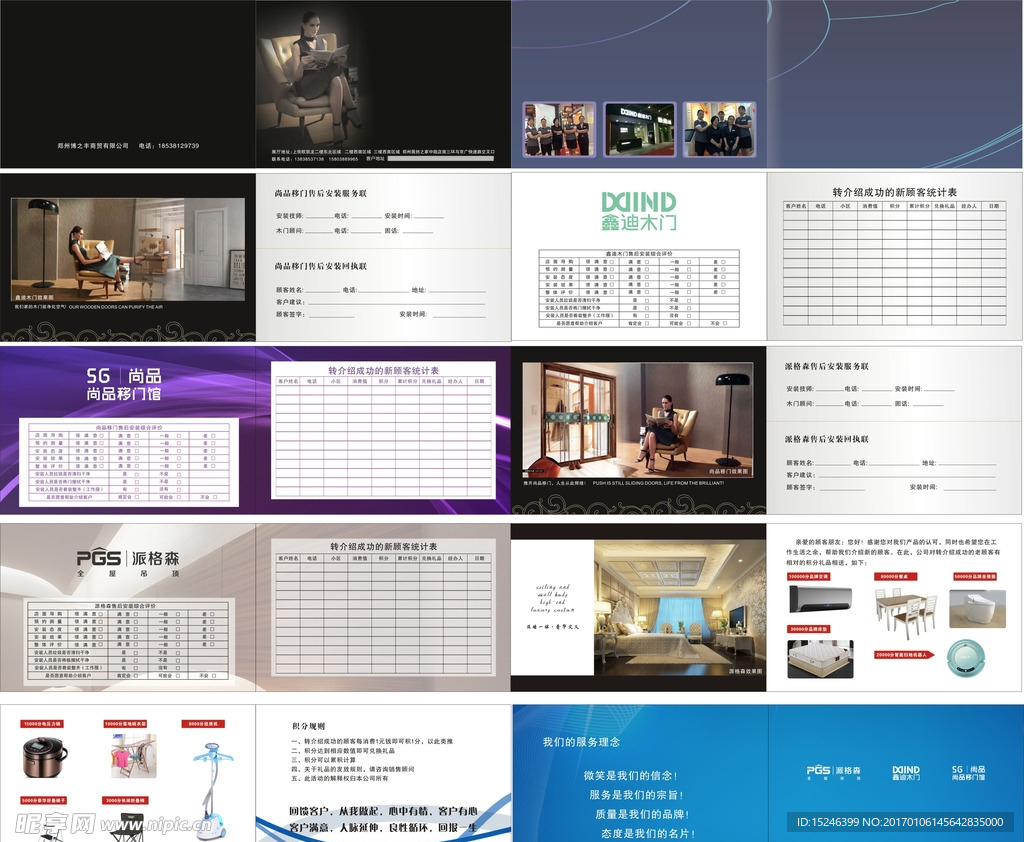Click the PGS 派格森 logo on the gray page
The image size is (1024, 842).
point(128,562)
